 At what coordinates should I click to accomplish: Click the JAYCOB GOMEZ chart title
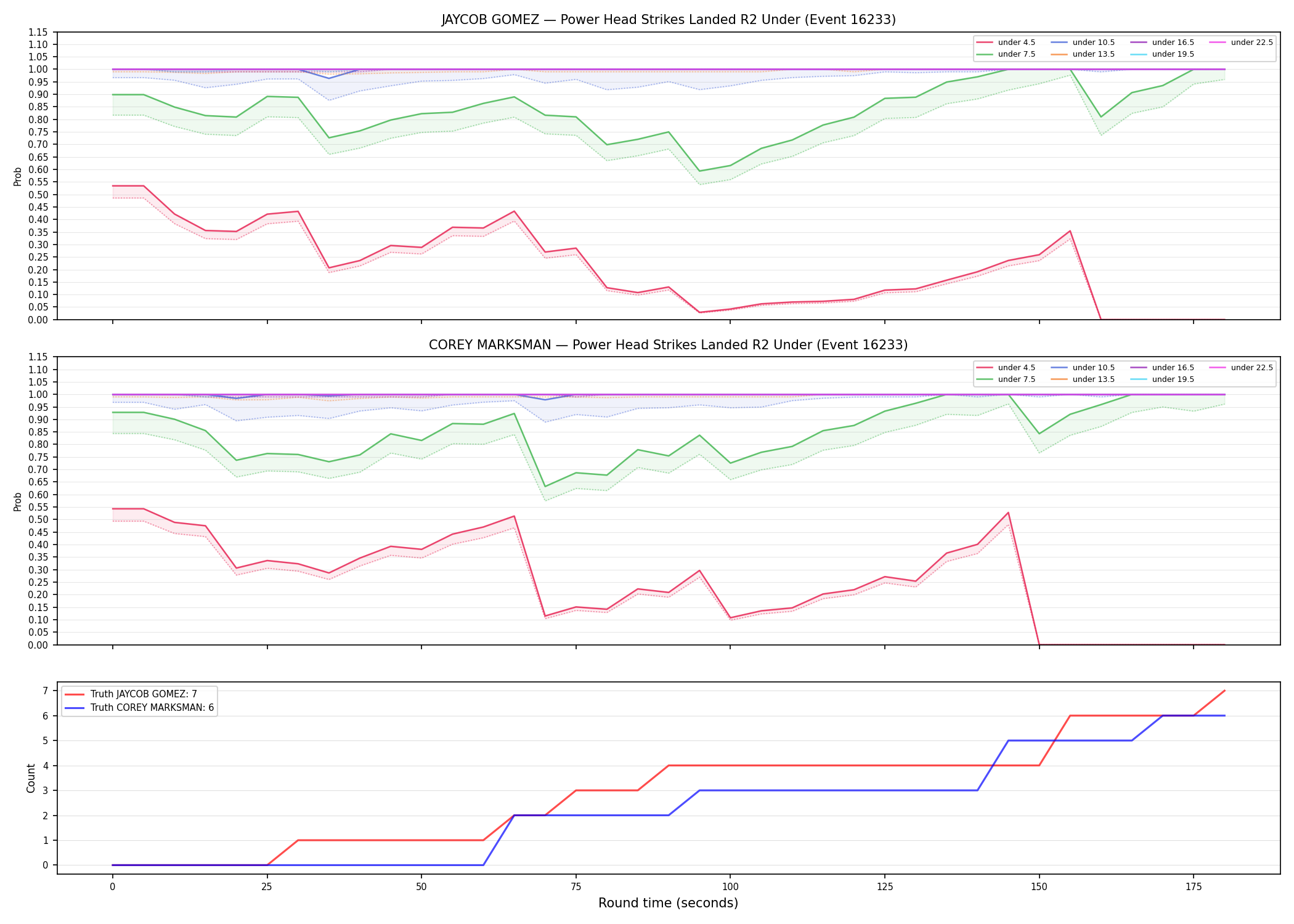point(669,20)
